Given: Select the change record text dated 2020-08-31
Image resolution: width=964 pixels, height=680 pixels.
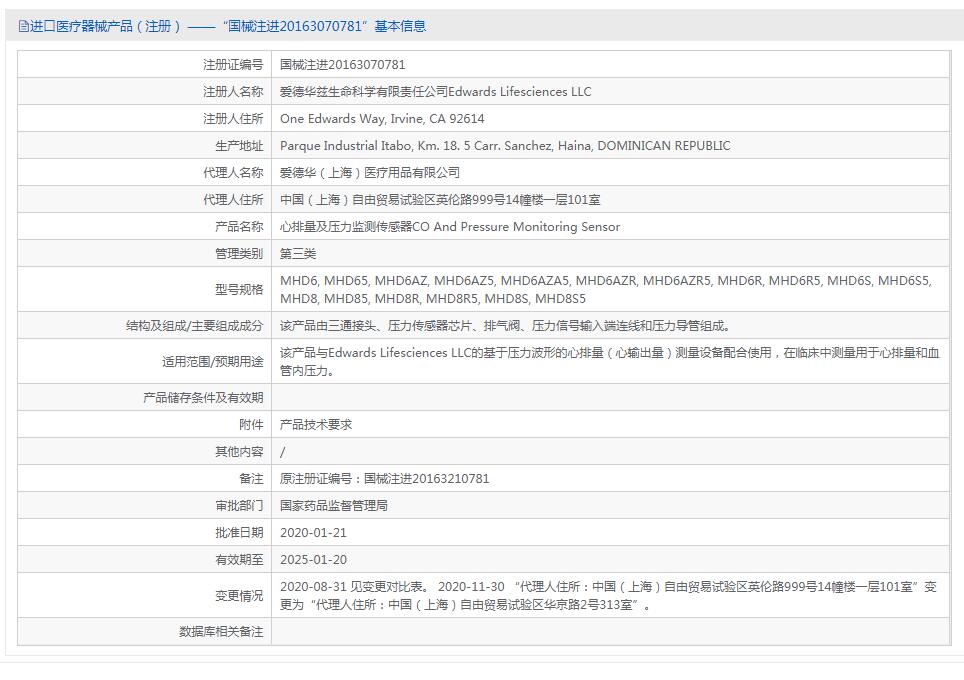Looking at the screenshot, I should point(609,596).
